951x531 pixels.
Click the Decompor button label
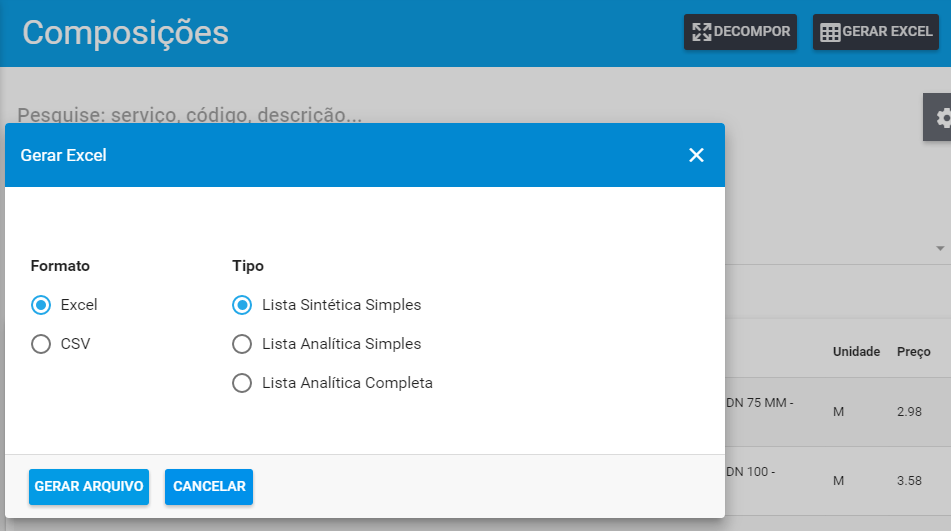(x=752, y=32)
